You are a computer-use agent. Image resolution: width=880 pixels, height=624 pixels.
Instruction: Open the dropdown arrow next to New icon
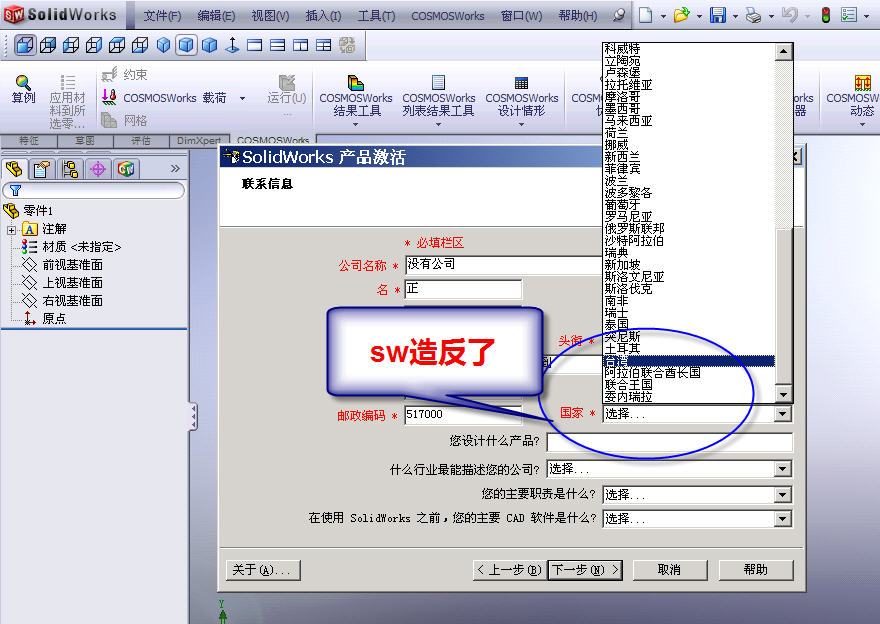pos(663,16)
